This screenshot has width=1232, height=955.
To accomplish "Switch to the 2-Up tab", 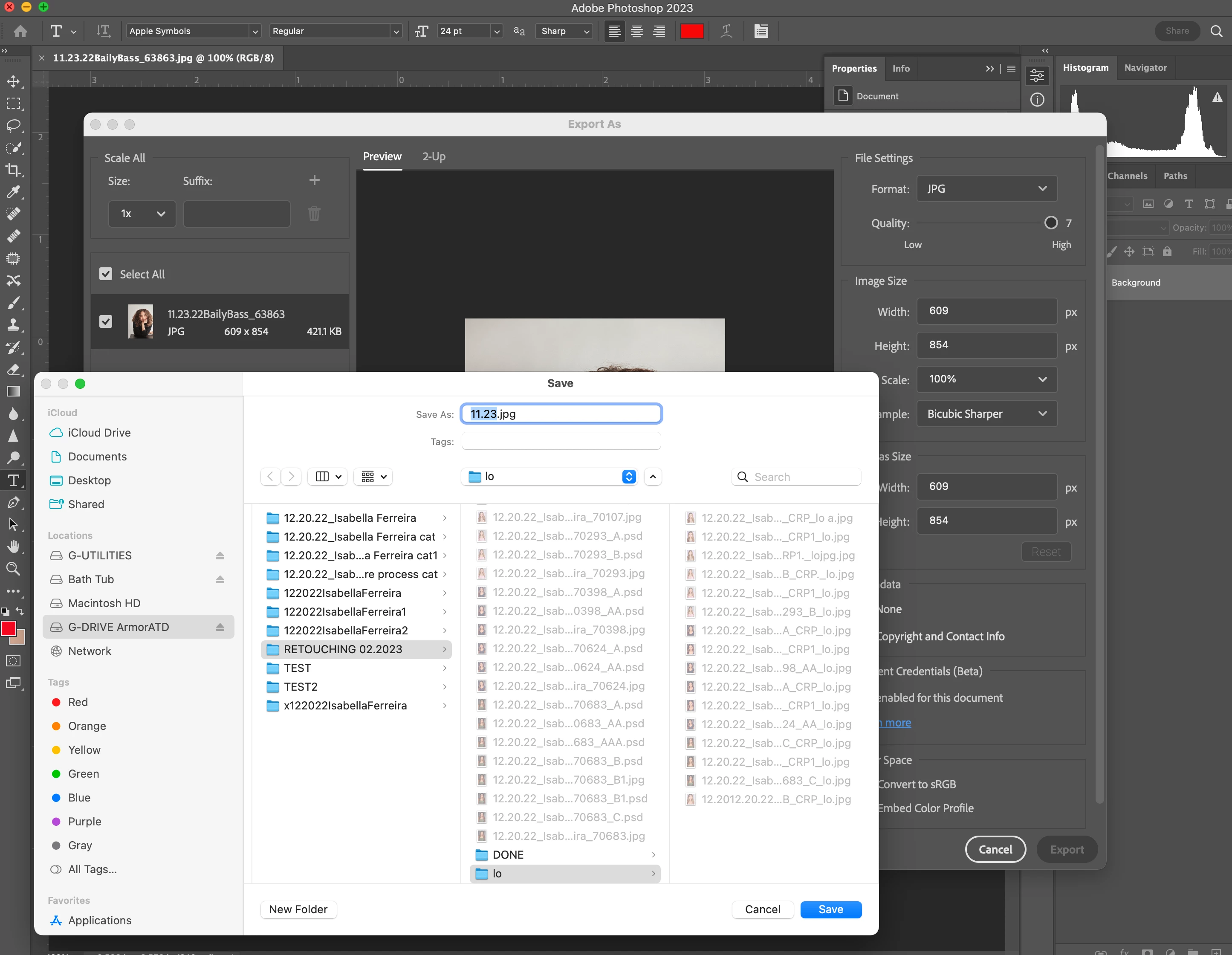I will click(x=433, y=157).
